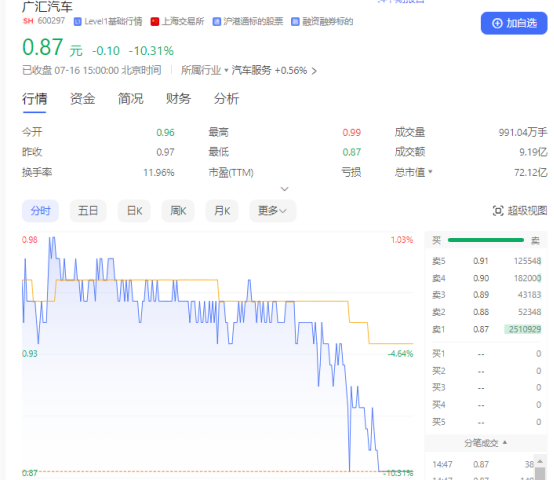
Task: Click the 上海交易所 flag icon
Action: [154, 22]
